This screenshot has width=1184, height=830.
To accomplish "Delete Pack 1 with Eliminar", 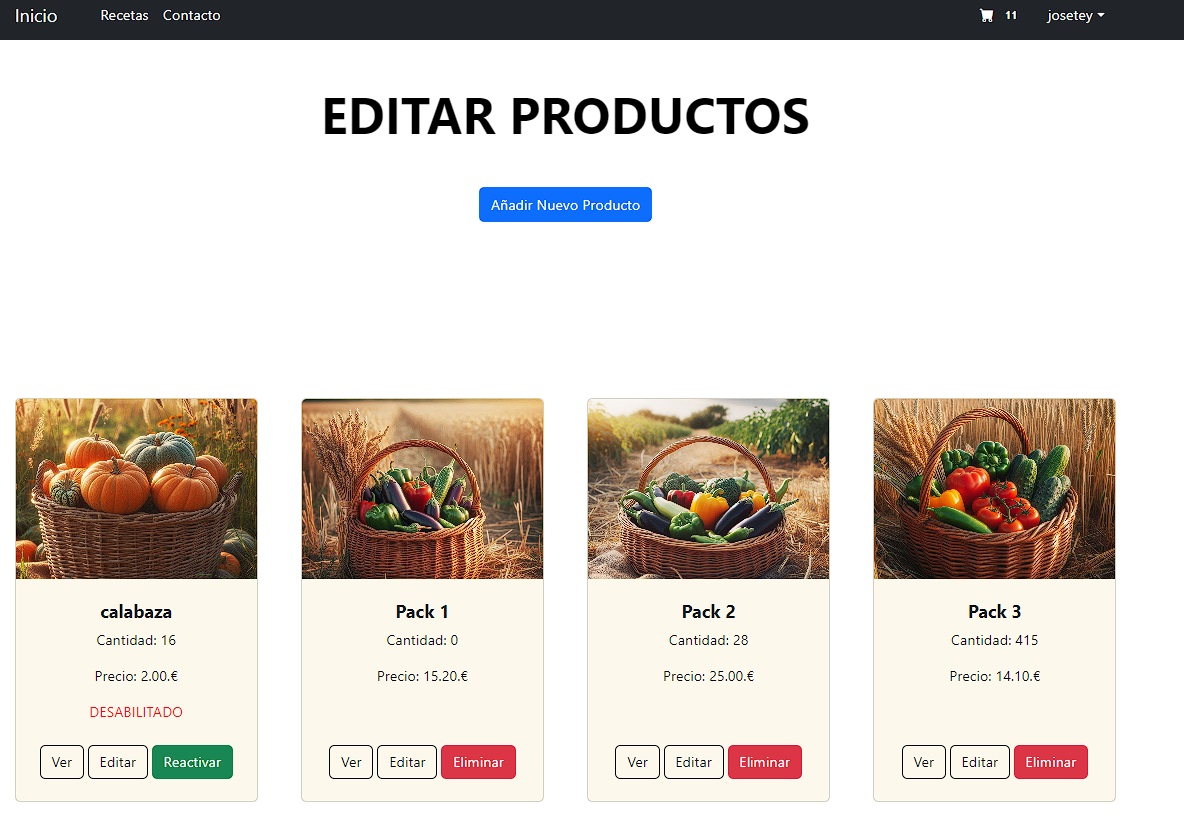I will (x=478, y=762).
